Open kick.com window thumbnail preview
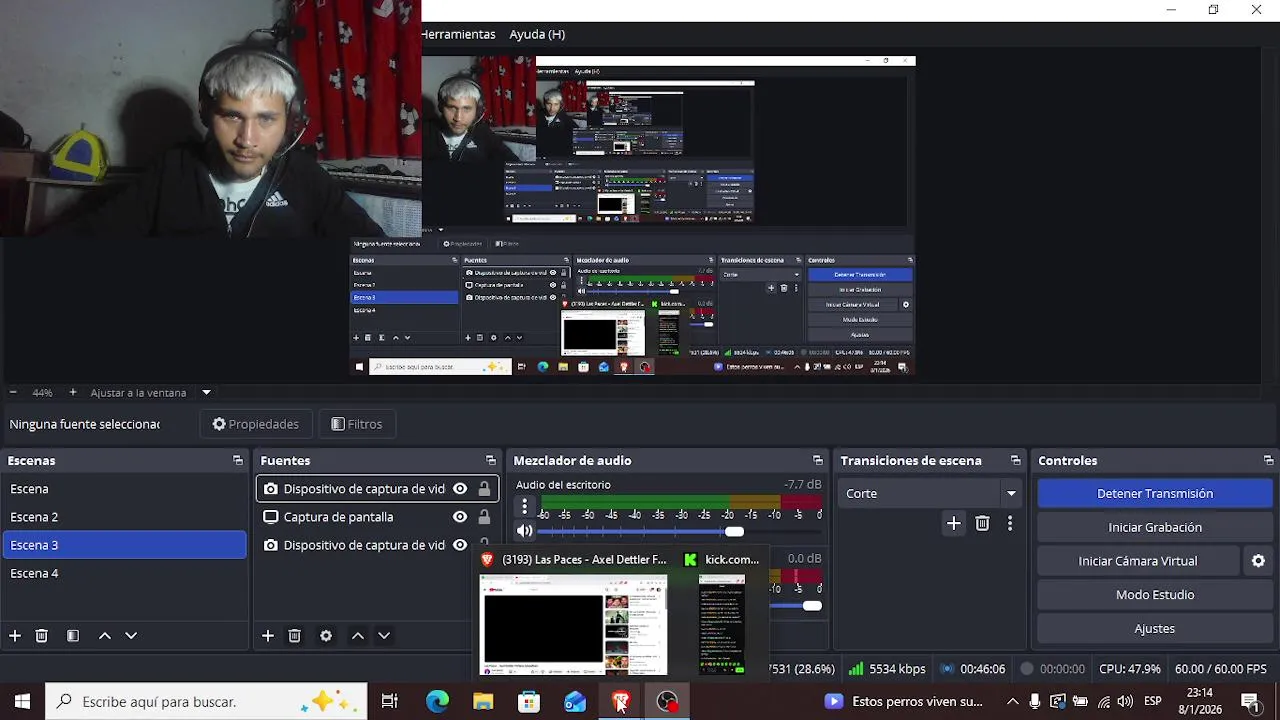1280x720 pixels. click(722, 625)
